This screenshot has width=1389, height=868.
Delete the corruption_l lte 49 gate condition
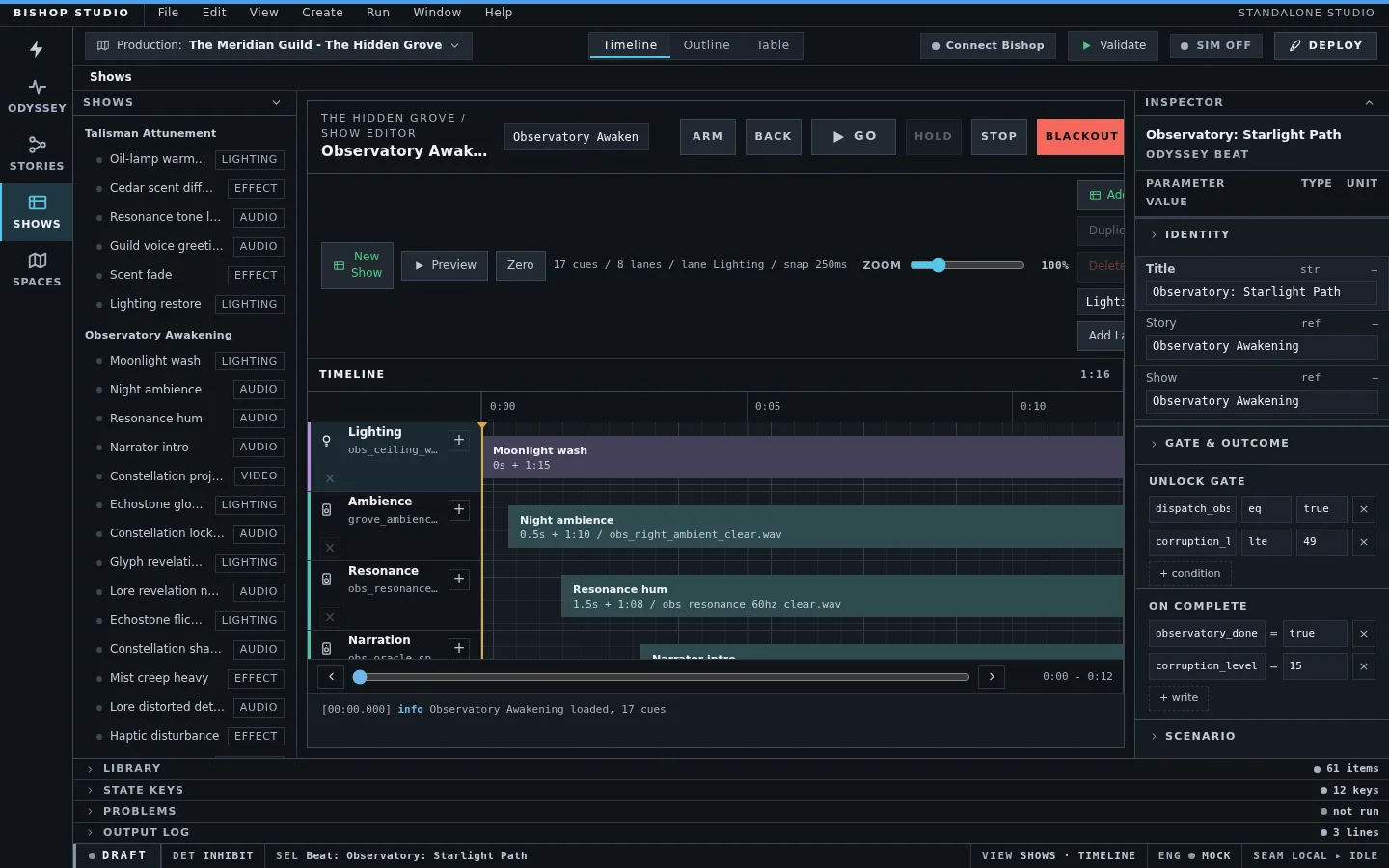(x=1363, y=542)
